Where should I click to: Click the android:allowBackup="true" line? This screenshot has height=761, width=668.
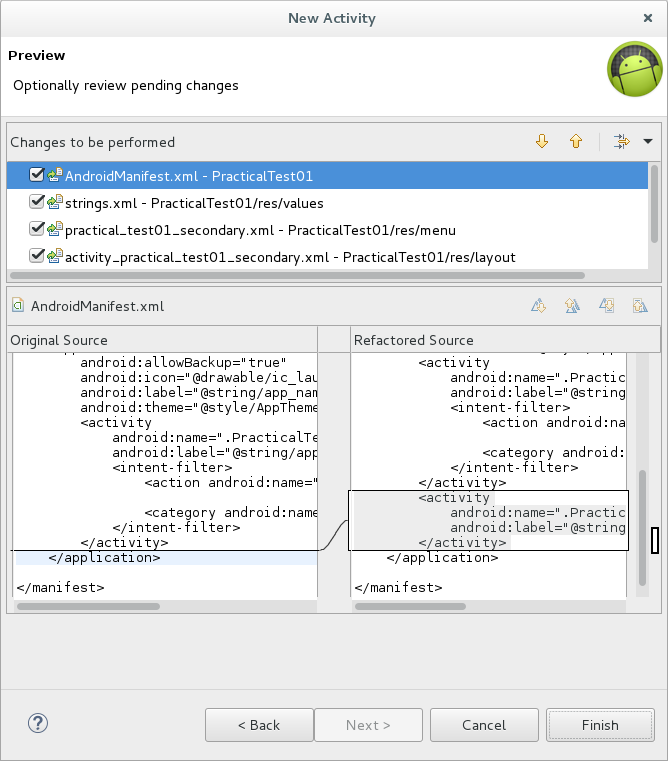[184, 363]
